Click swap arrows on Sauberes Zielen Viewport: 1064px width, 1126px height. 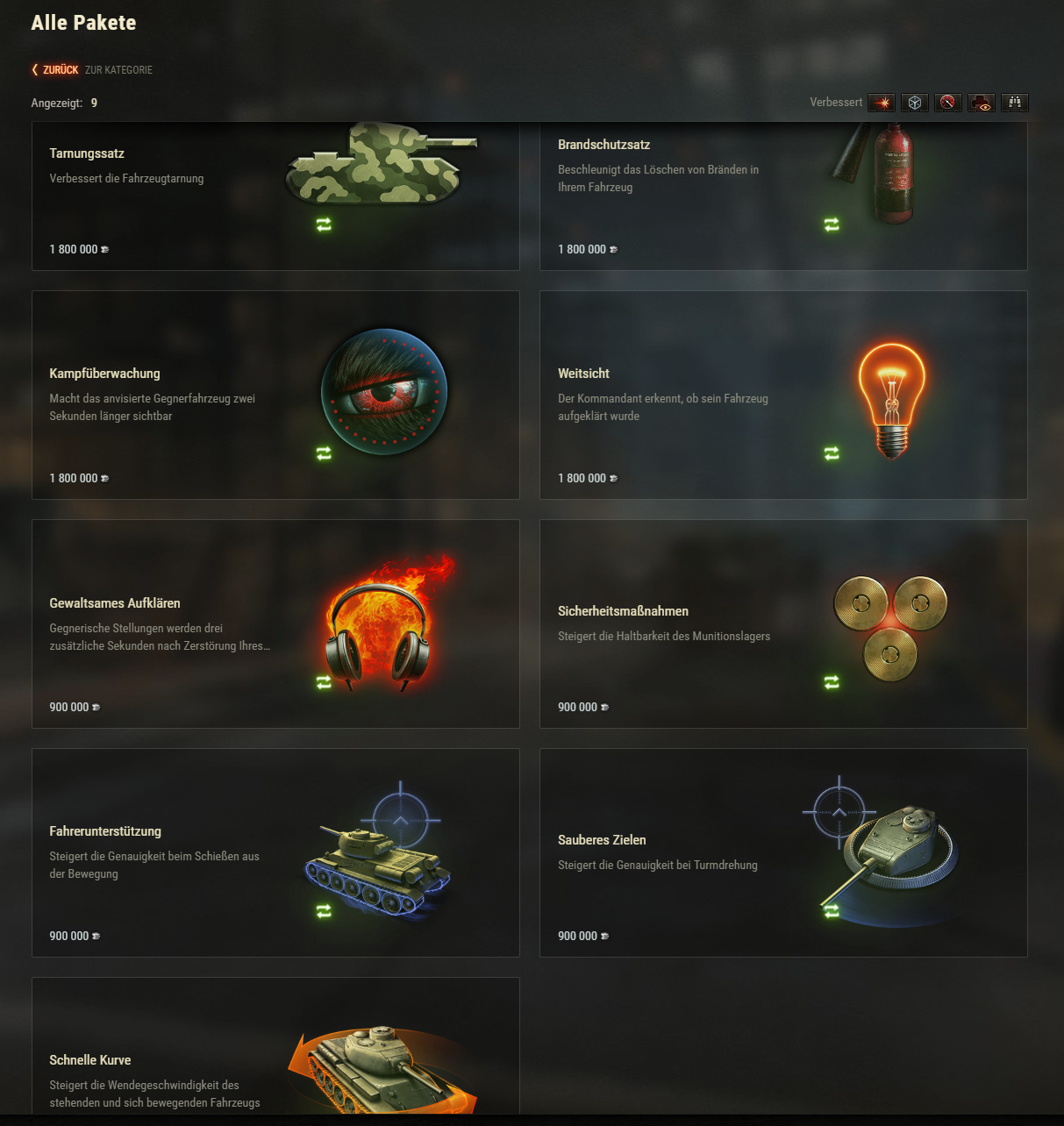point(832,911)
